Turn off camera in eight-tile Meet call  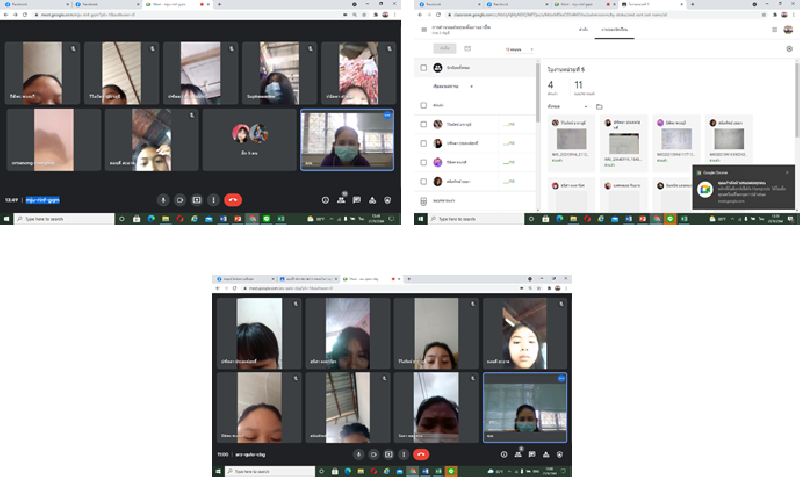pos(373,454)
